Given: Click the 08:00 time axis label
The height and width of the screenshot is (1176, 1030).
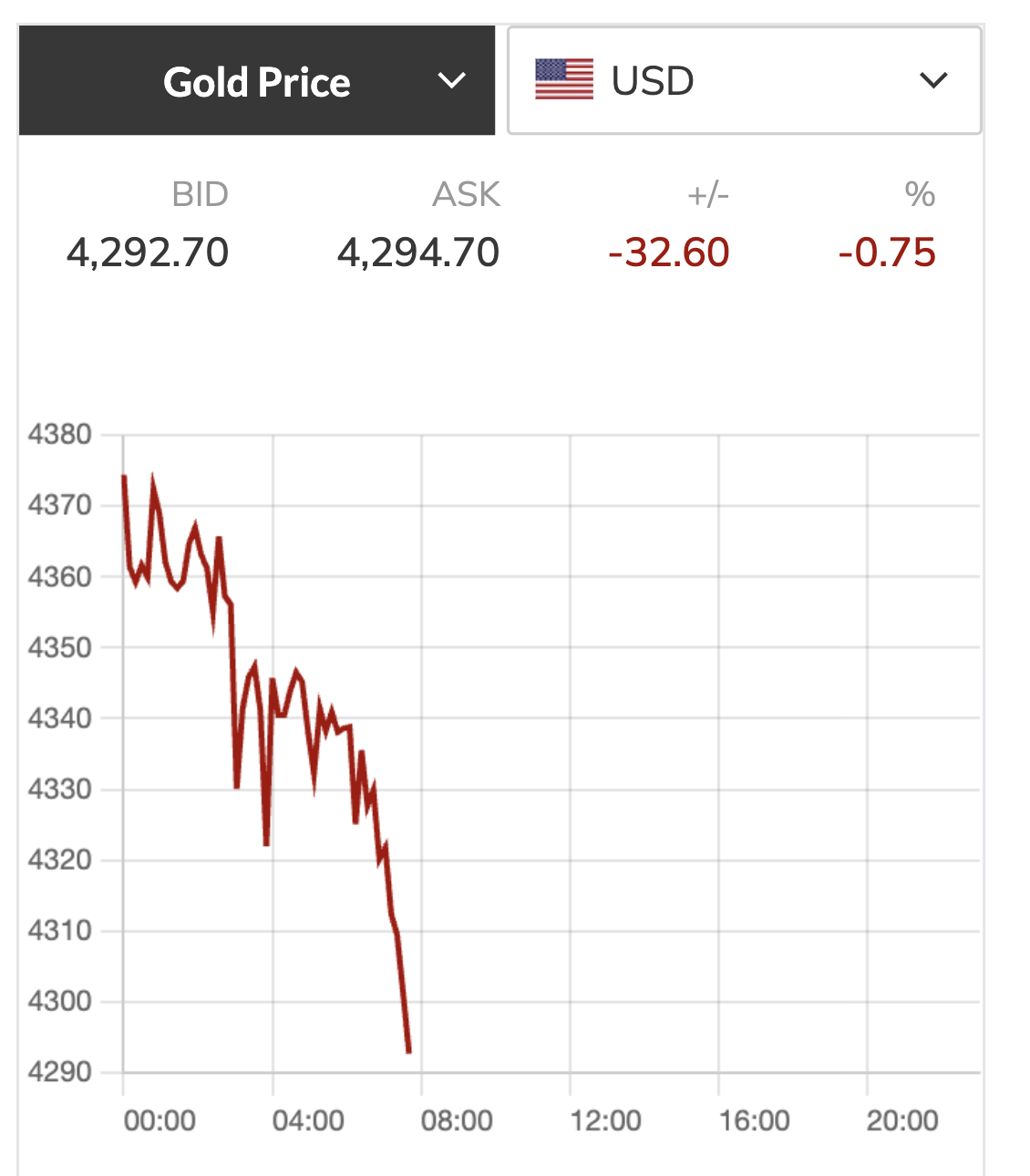Looking at the screenshot, I should pos(457,1120).
